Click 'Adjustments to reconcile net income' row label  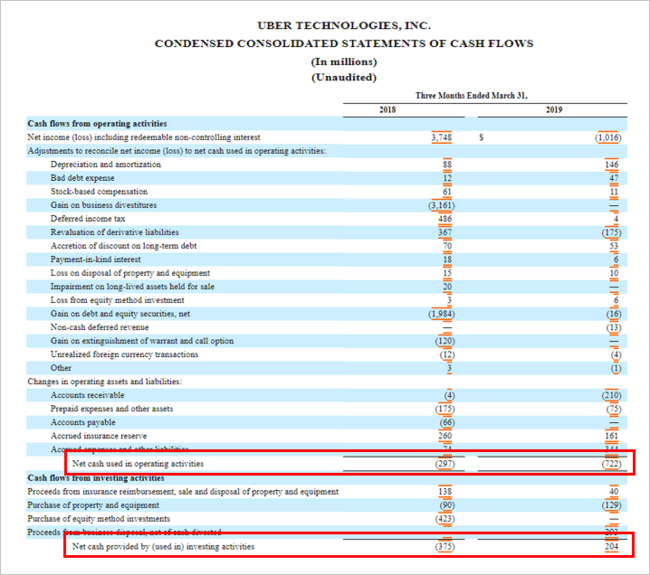point(177,151)
